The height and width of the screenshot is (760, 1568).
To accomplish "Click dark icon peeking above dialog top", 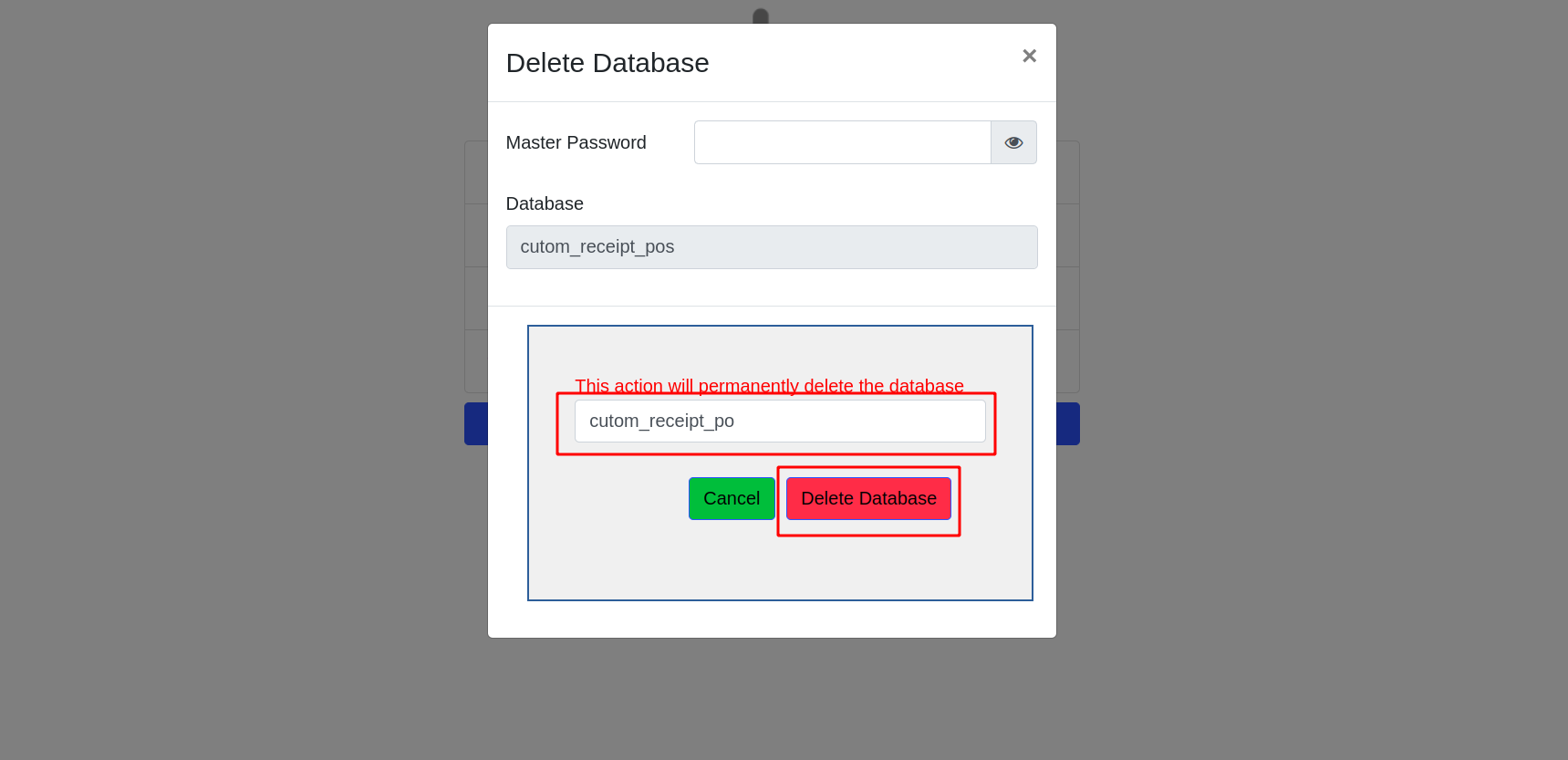I will (x=761, y=16).
